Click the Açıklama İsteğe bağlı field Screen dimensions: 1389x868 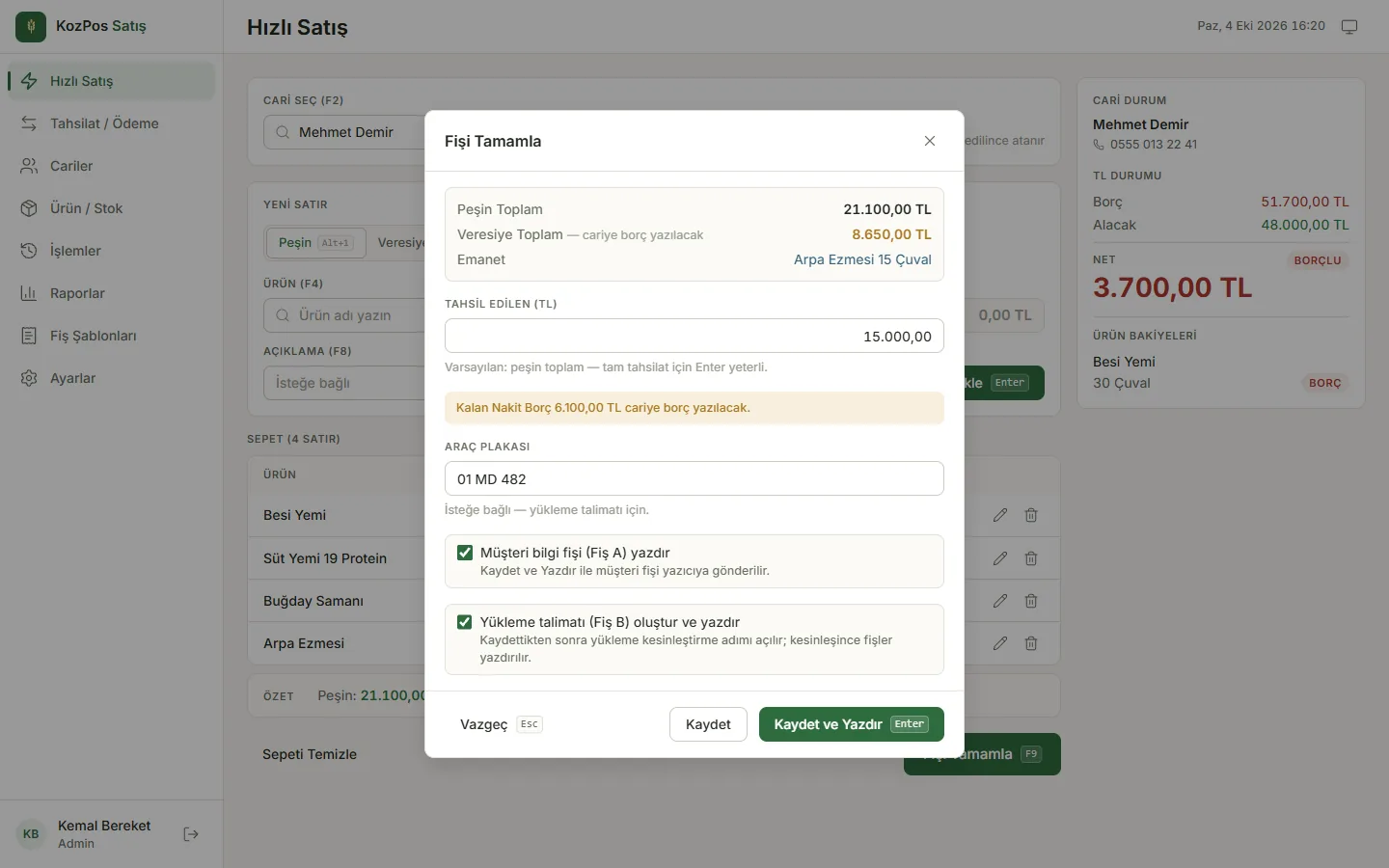(x=344, y=383)
